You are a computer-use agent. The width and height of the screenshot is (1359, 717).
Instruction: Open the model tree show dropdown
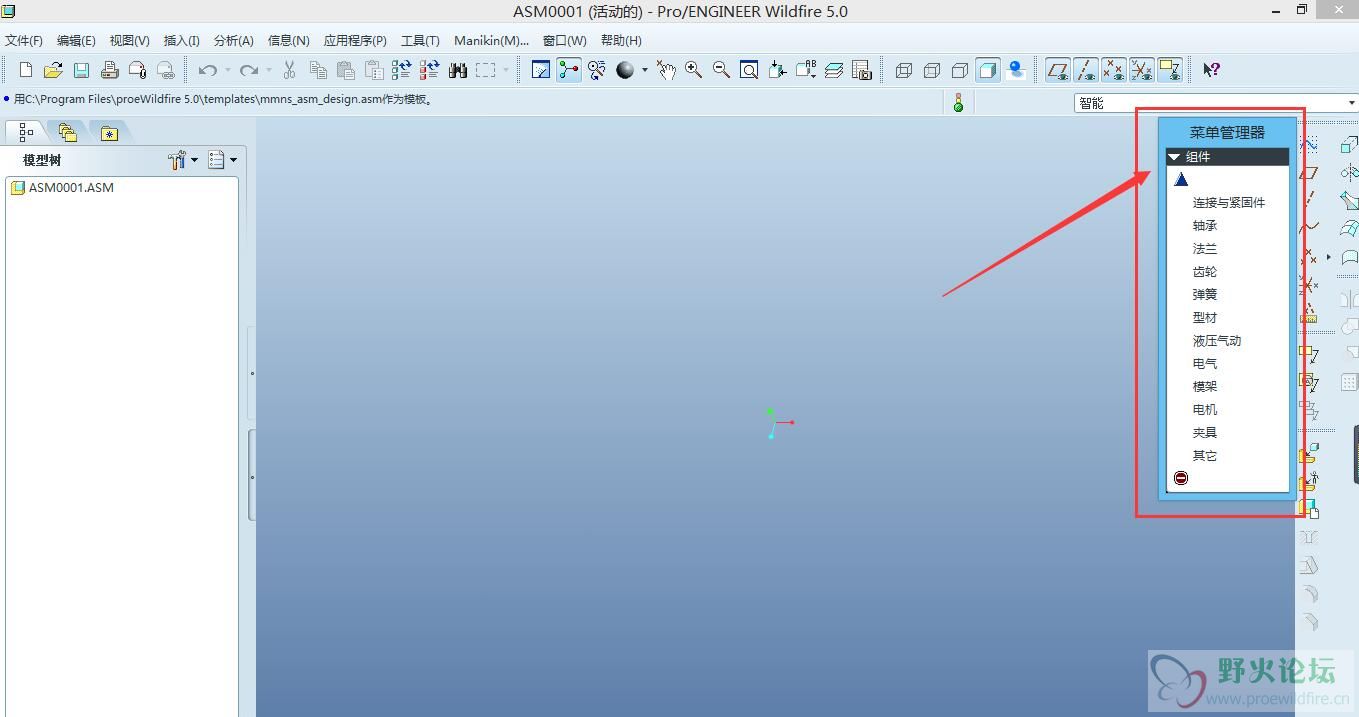pyautogui.click(x=222, y=160)
